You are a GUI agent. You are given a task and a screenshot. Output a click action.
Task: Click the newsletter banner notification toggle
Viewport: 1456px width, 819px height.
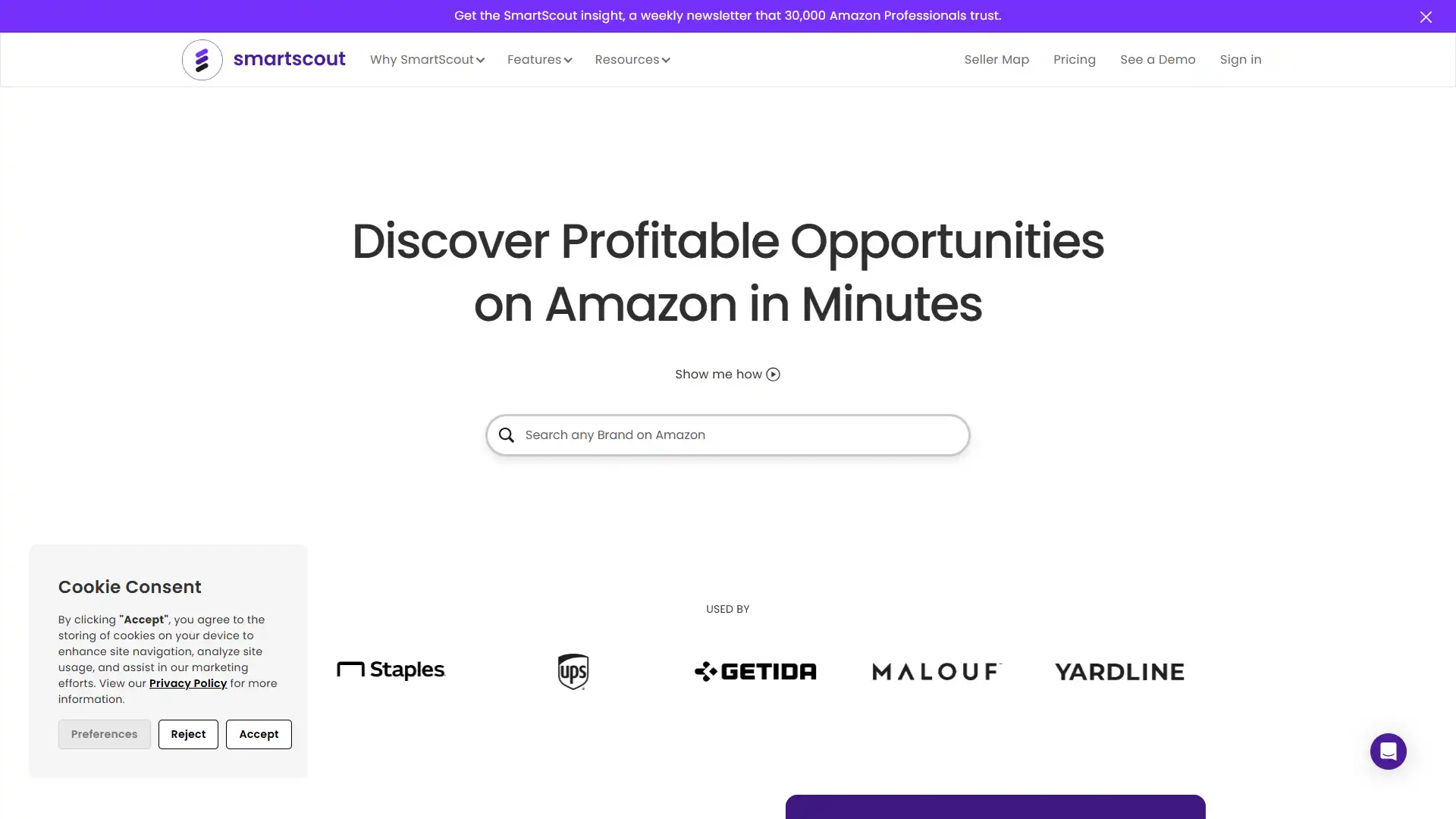coord(1426,16)
